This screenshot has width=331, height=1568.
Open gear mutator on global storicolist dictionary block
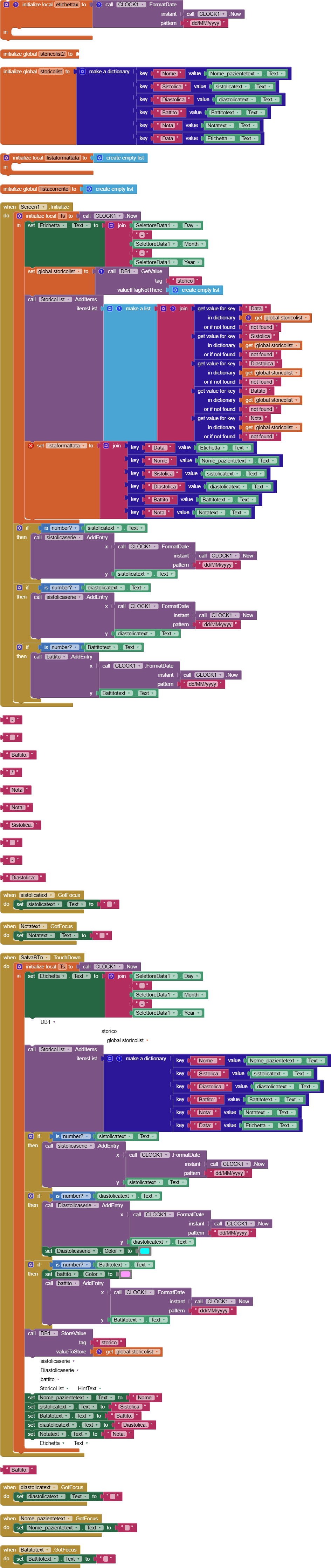[83, 72]
